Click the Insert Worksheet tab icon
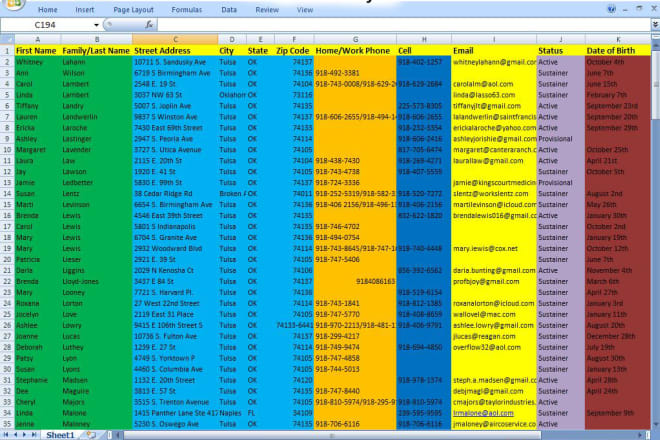Image resolution: width=660 pixels, height=440 pixels. pyautogui.click(x=91, y=435)
